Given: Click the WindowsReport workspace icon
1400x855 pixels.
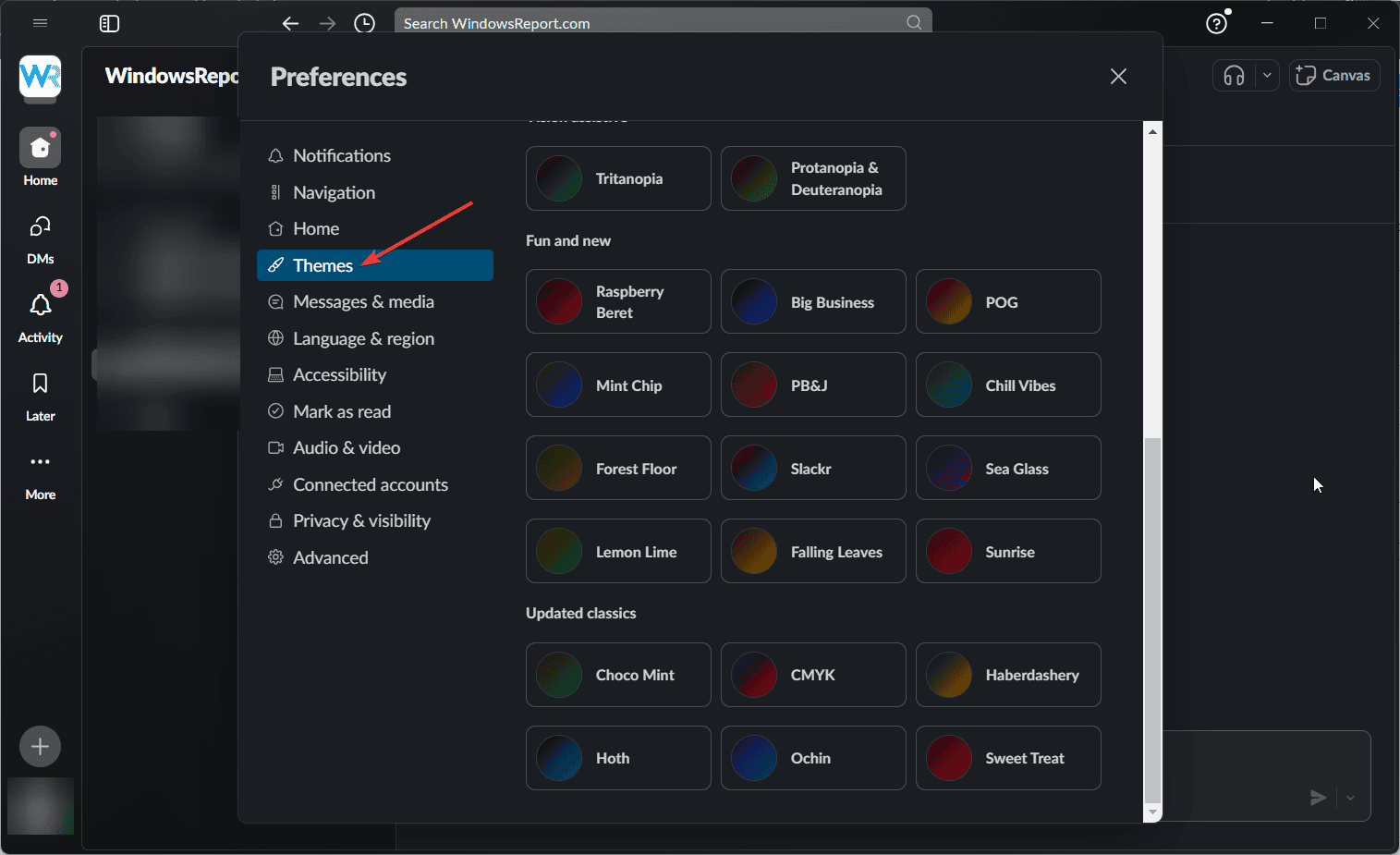Looking at the screenshot, I should point(40,76).
